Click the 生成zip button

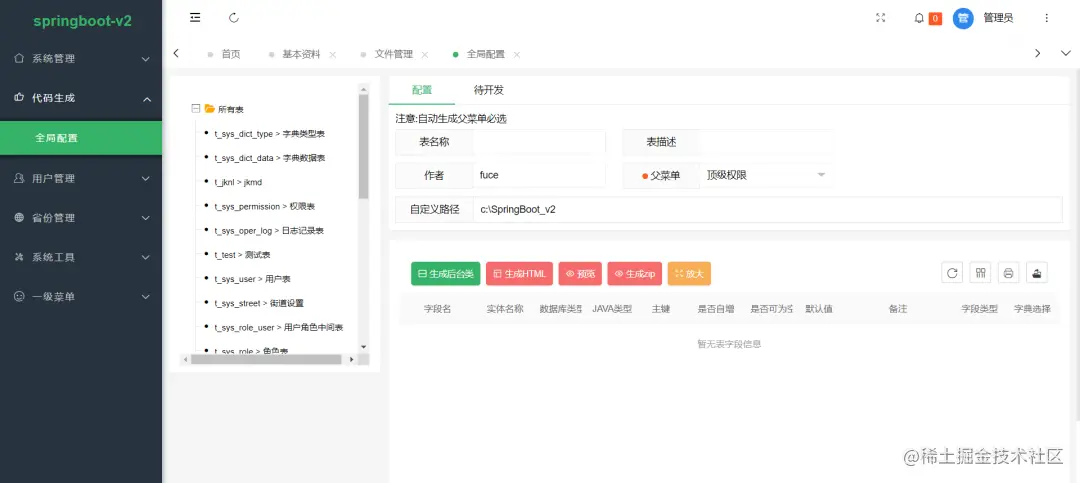pyautogui.click(x=634, y=274)
